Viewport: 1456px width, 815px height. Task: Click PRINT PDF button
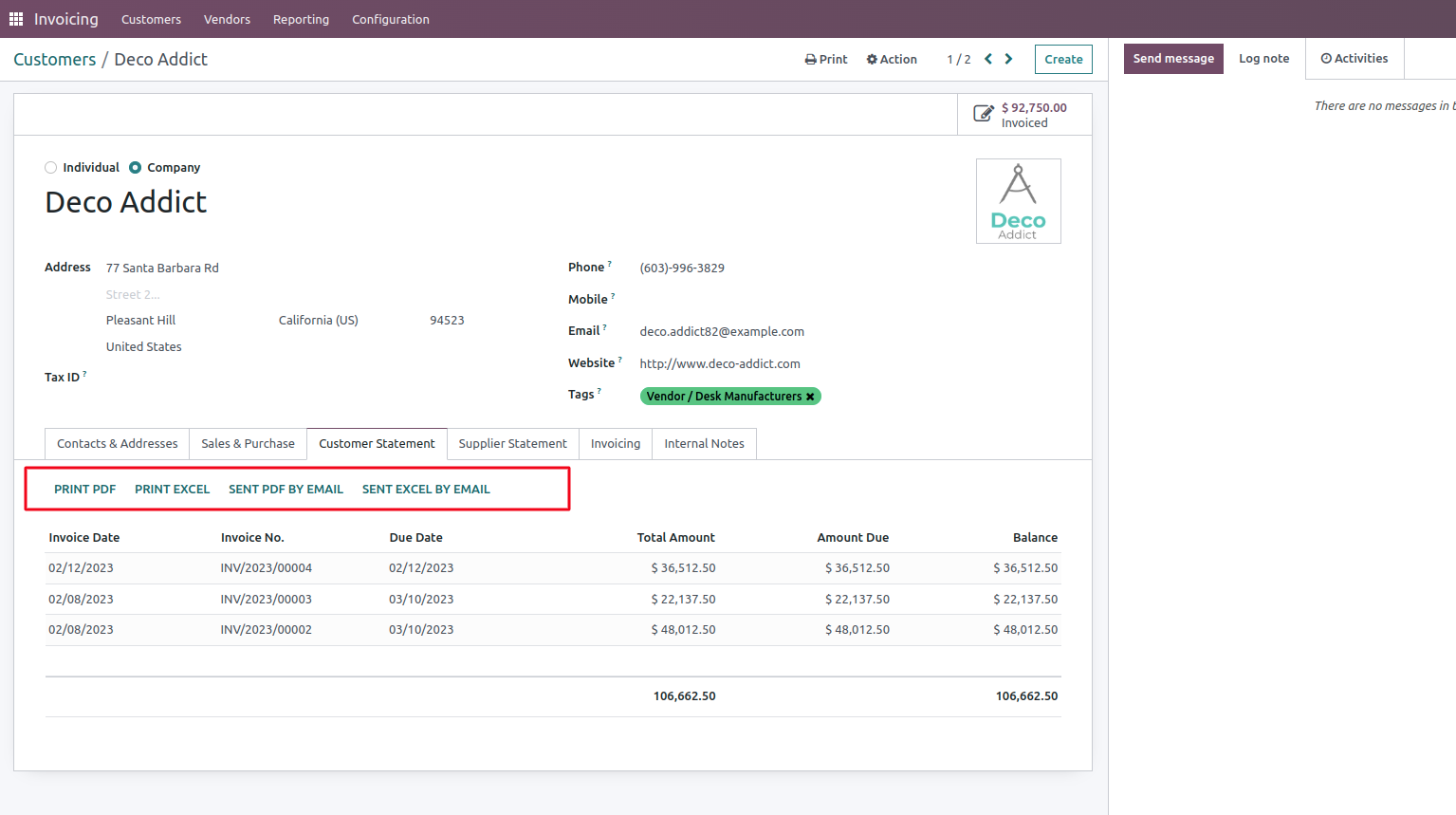coord(84,490)
